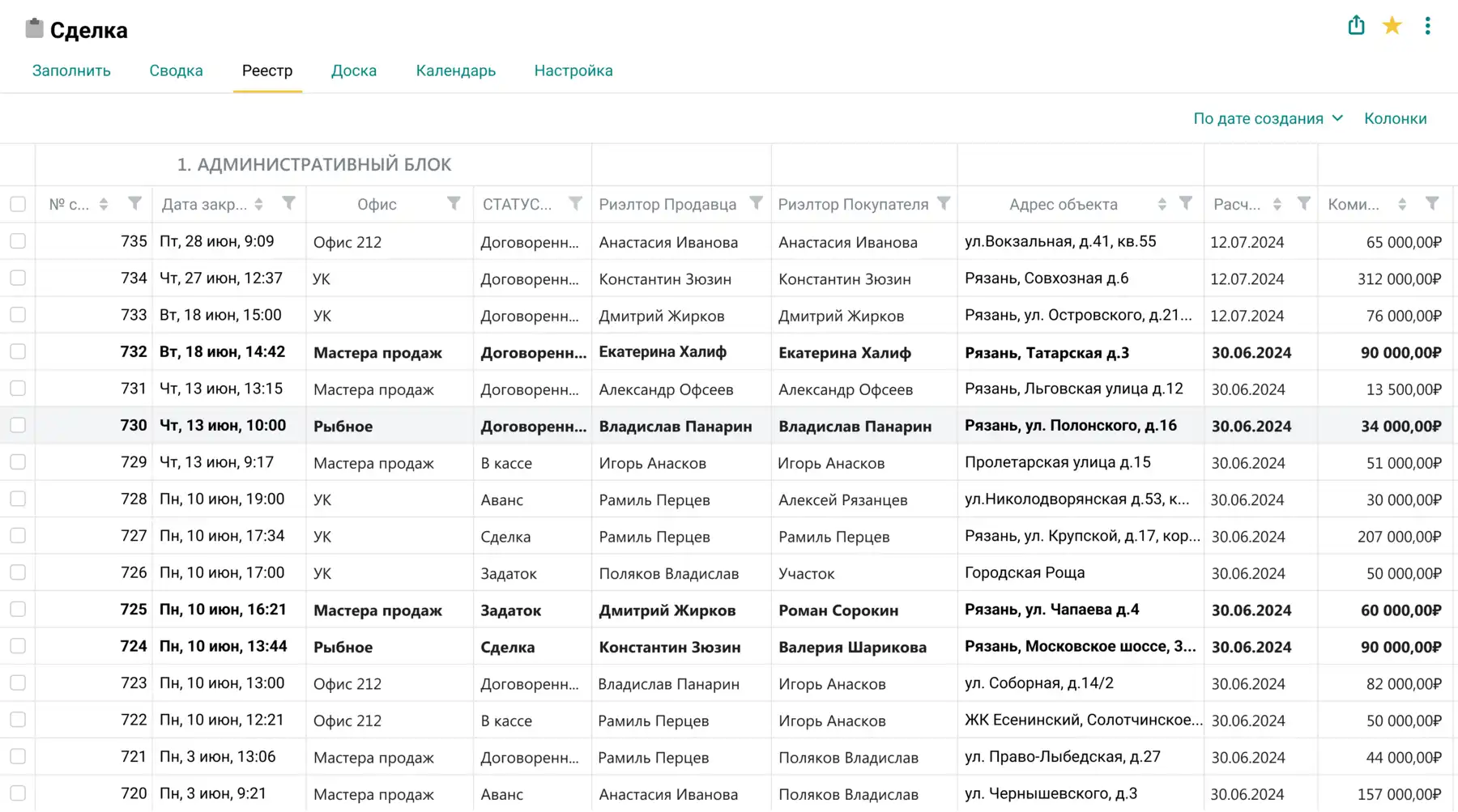The image size is (1458, 812).
Task: Switch to the Доска tab
Action: 354,70
